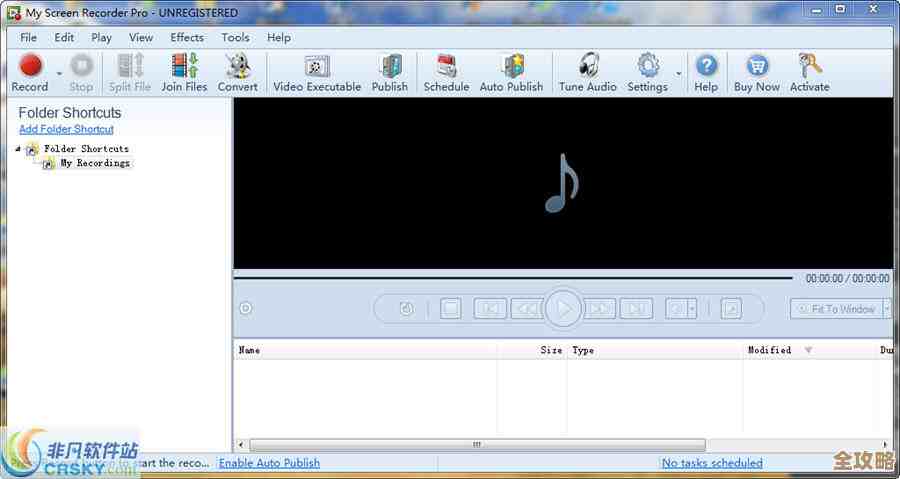Start recording with the Record button
The width and height of the screenshot is (900, 479).
pos(30,67)
